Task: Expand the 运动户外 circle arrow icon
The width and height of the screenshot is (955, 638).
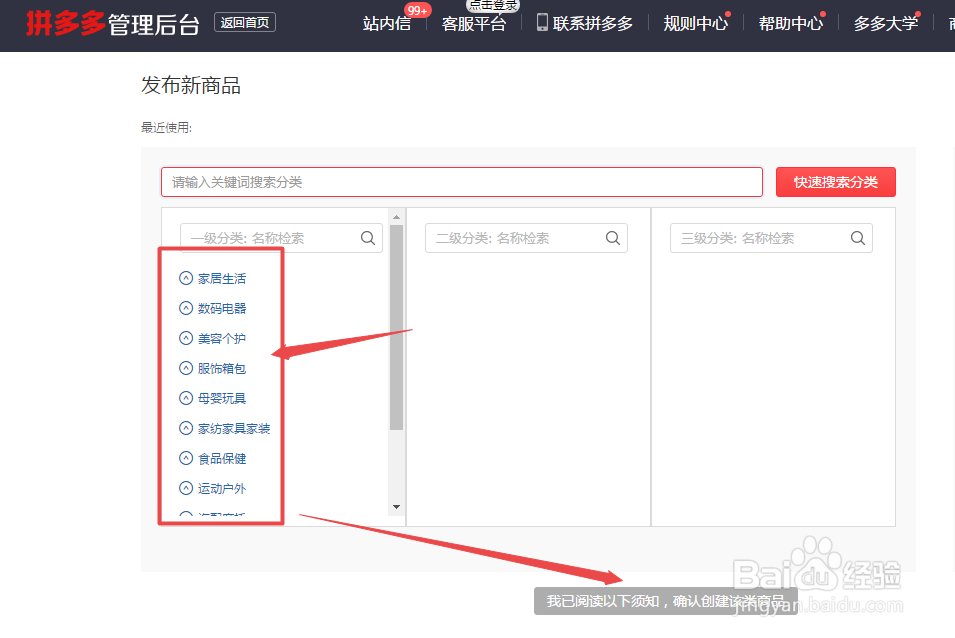Action: 186,488
